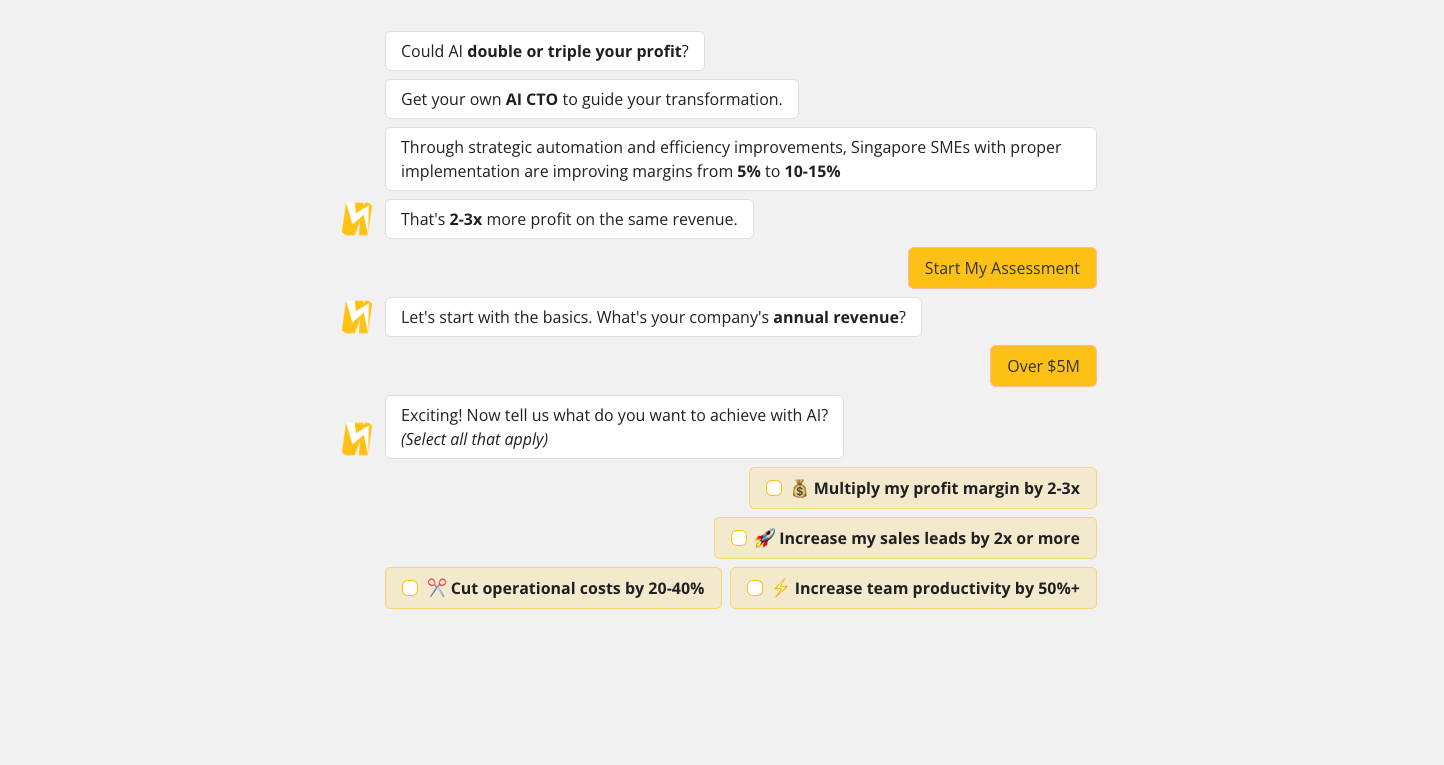
Task: Check the "Increase my sales leads" checkbox
Action: (x=739, y=538)
